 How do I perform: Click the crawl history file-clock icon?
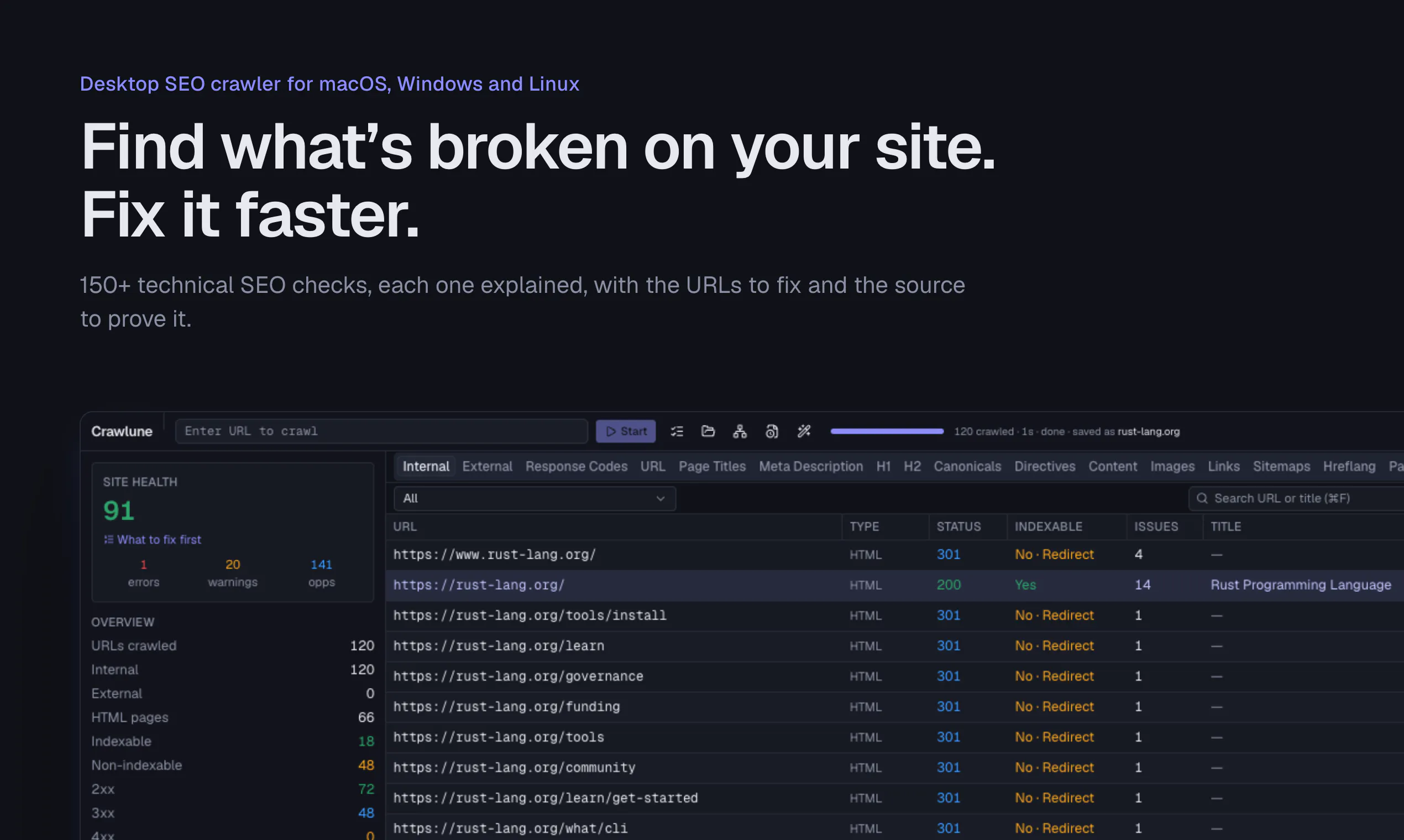[772, 431]
